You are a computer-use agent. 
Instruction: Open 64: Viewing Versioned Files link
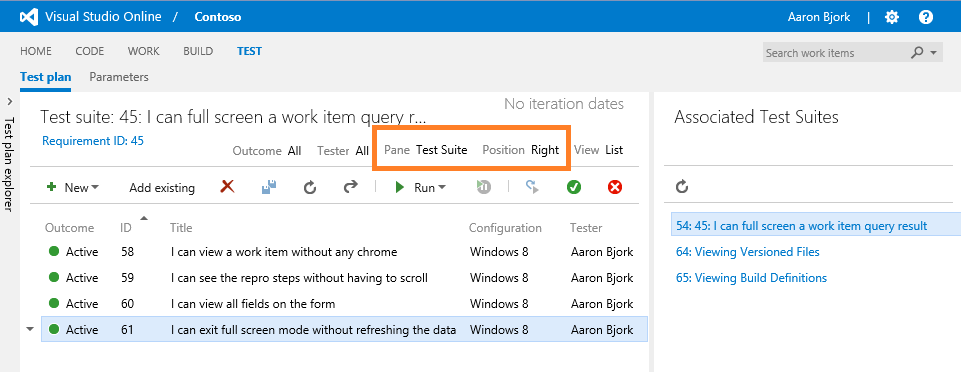(x=748, y=252)
